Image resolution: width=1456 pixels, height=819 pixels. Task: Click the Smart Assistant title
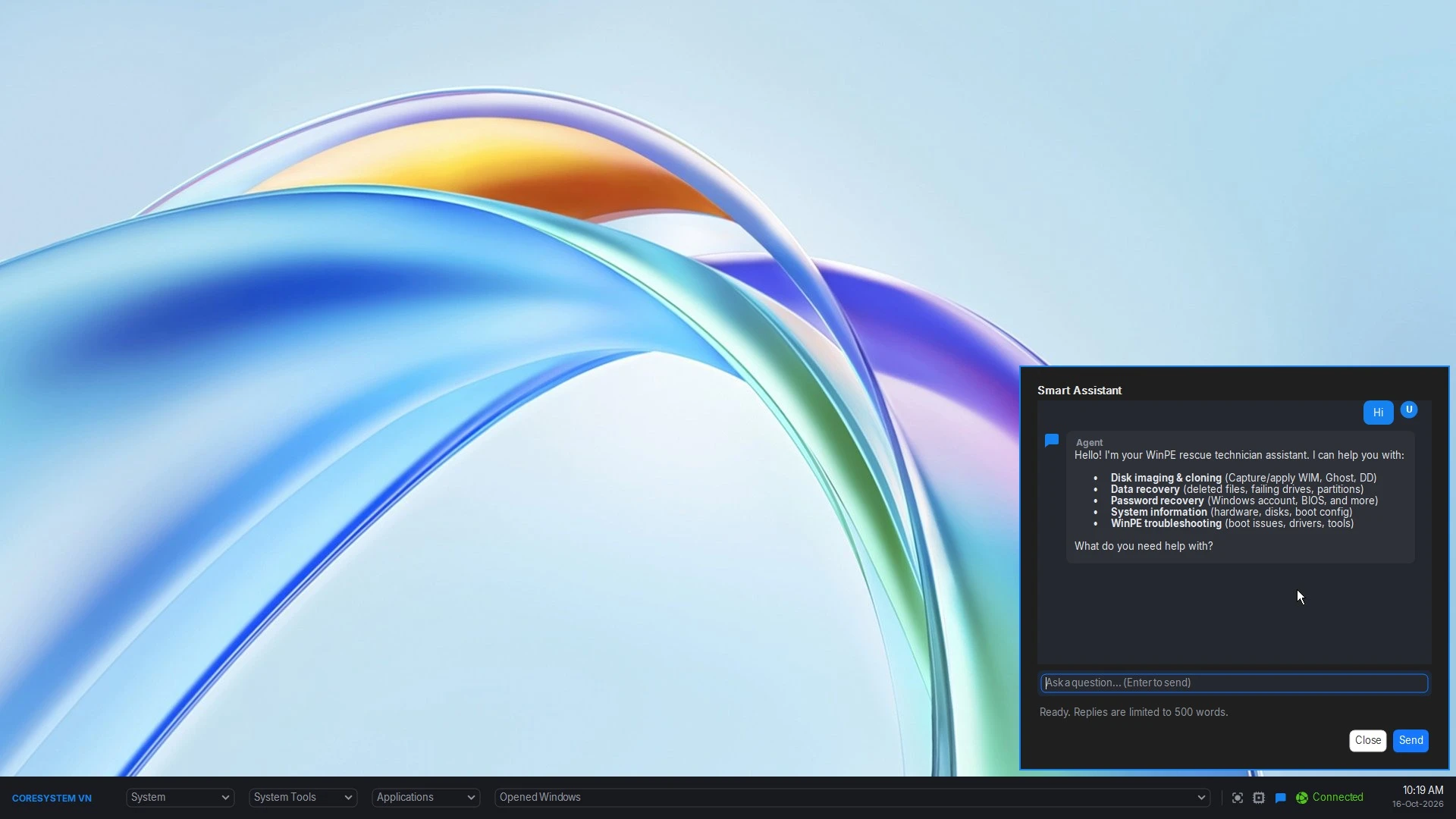1079,391
